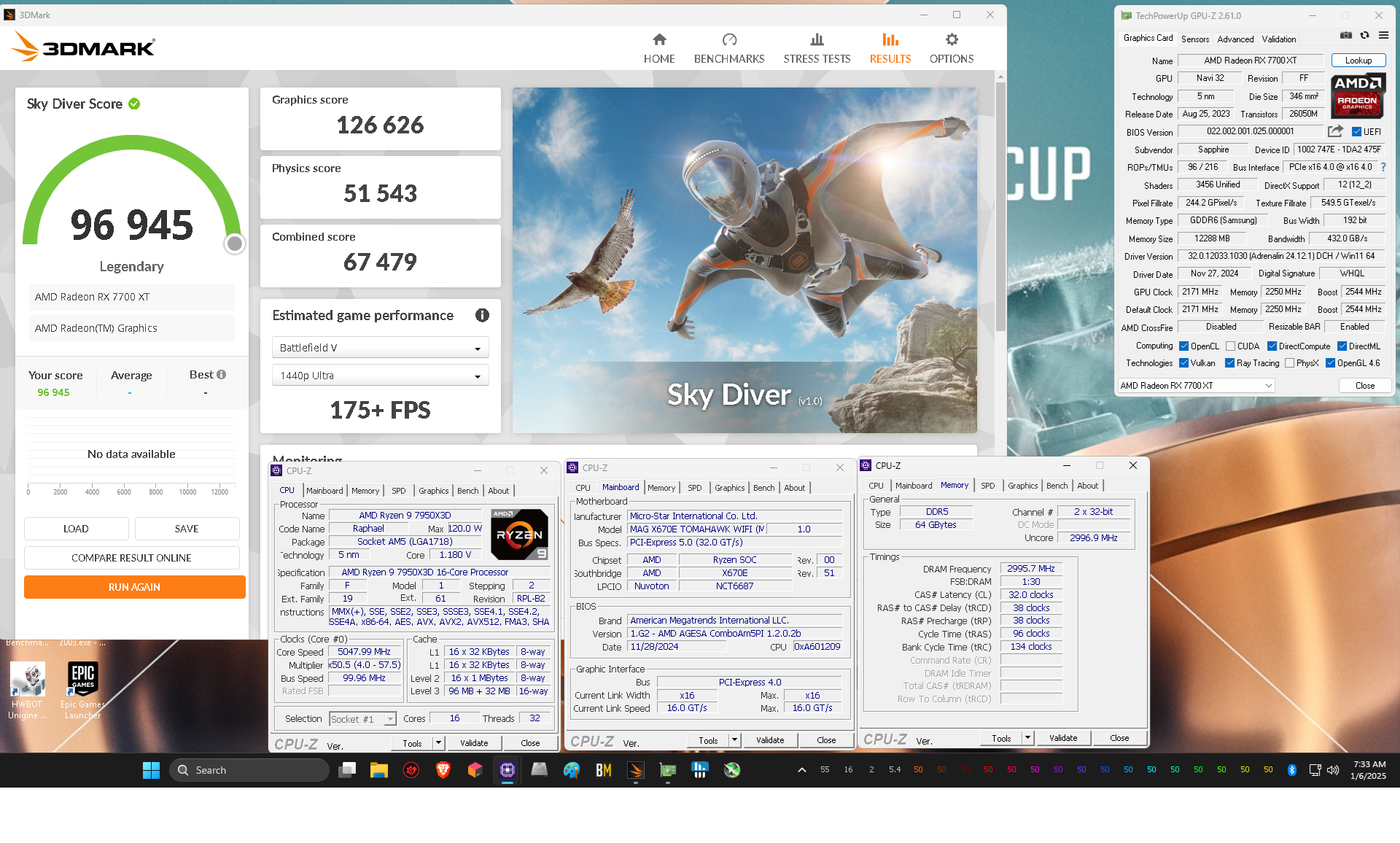Open 3DMark Stress Tests icon

[817, 39]
